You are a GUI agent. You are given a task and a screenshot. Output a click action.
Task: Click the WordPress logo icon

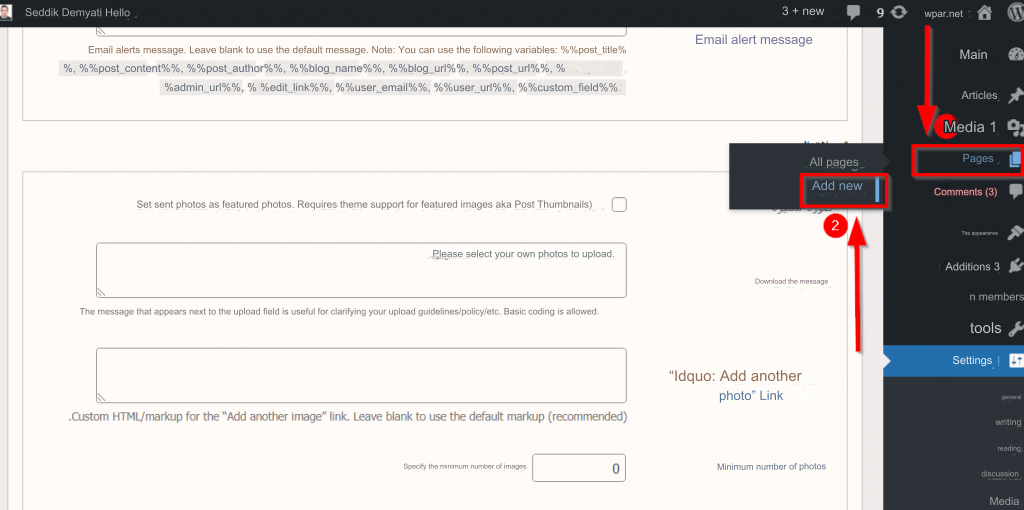(1016, 12)
